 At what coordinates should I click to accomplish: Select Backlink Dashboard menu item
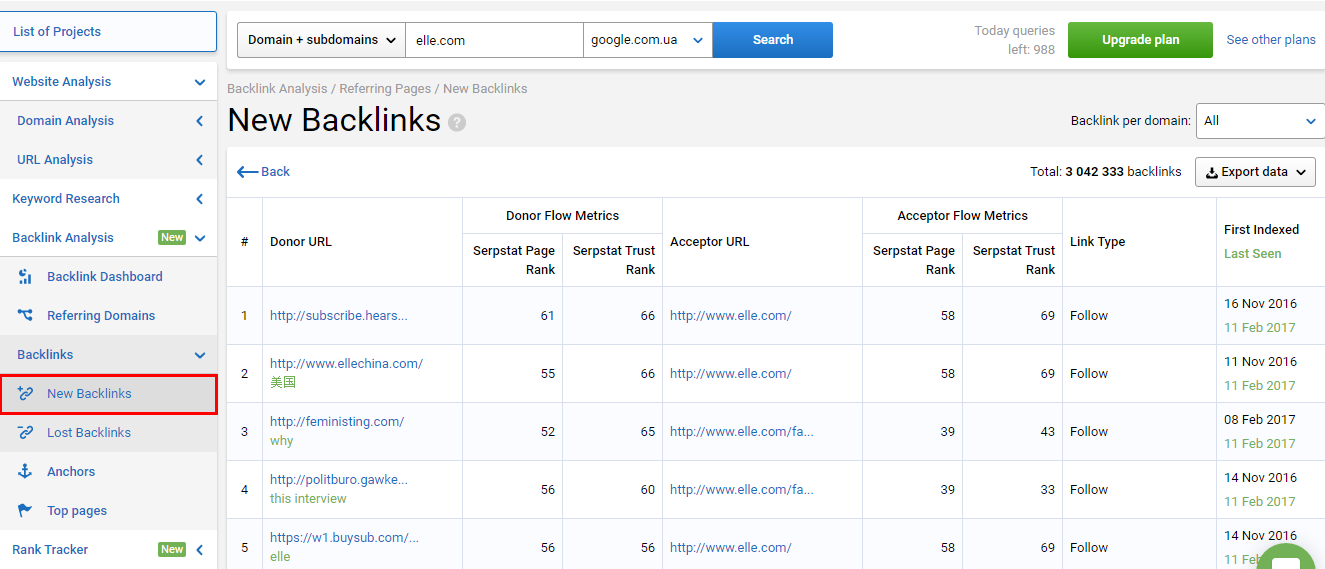(104, 277)
